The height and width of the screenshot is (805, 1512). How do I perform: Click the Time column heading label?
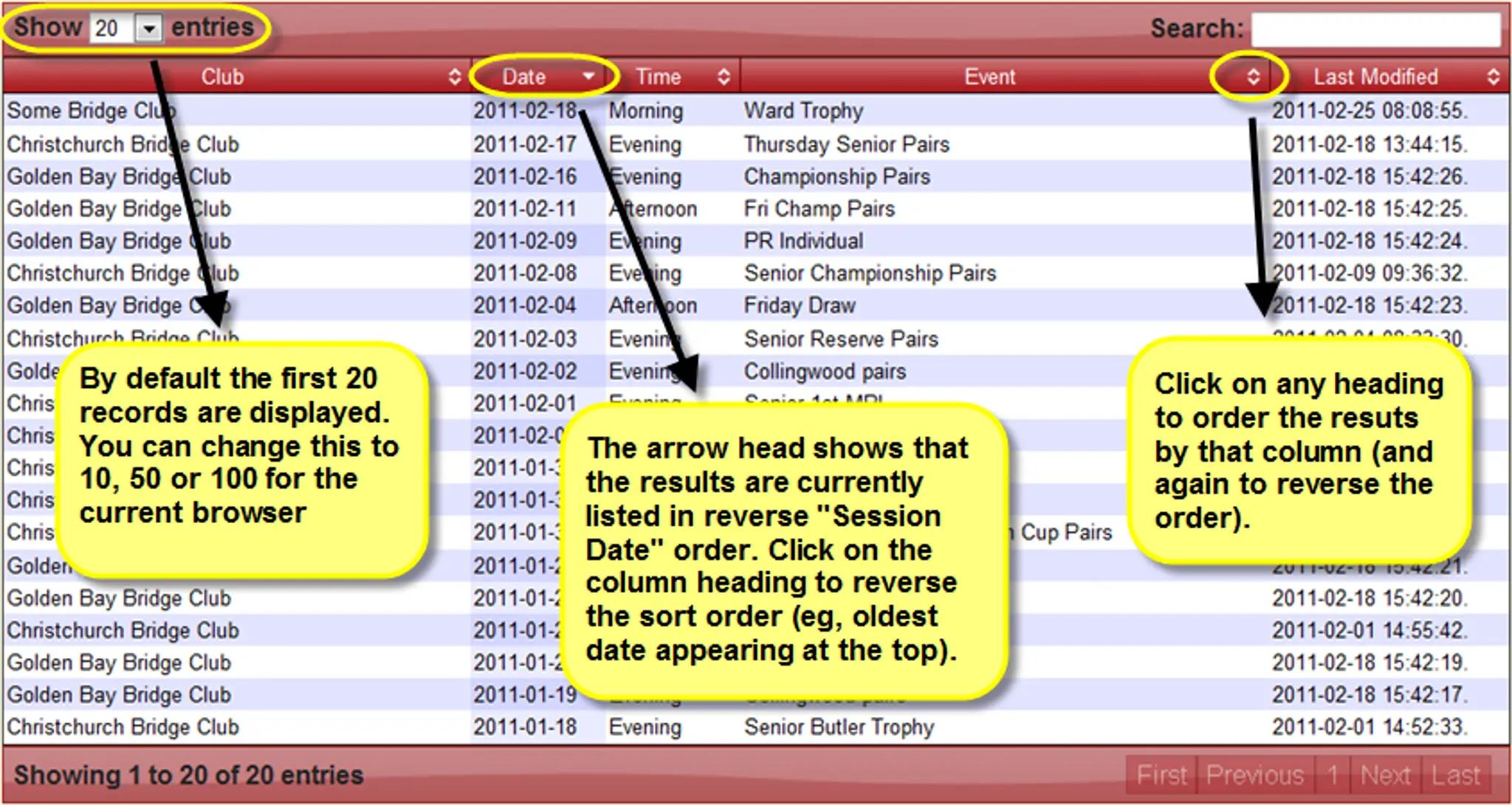658,77
